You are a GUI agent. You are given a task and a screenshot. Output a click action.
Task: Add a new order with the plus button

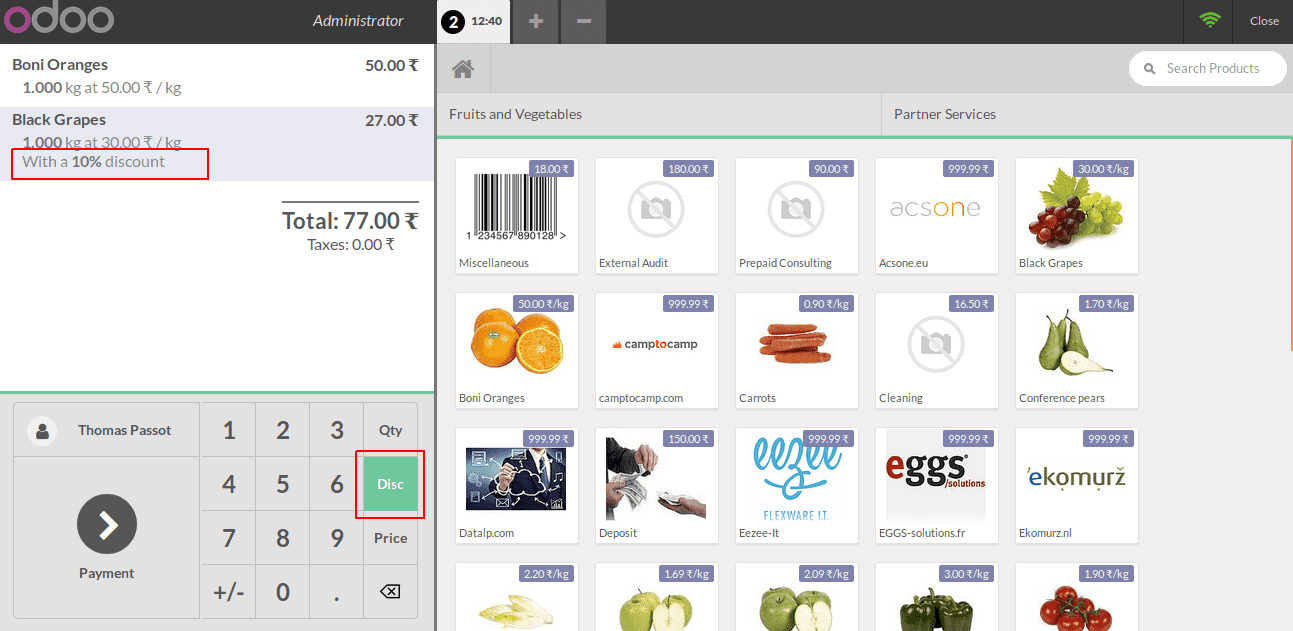click(536, 21)
